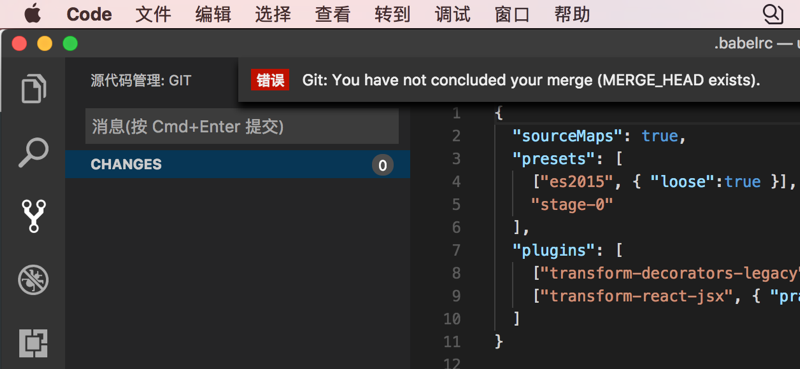The width and height of the screenshot is (800, 369).
Task: Open the Apple menu logo
Action: [33, 14]
